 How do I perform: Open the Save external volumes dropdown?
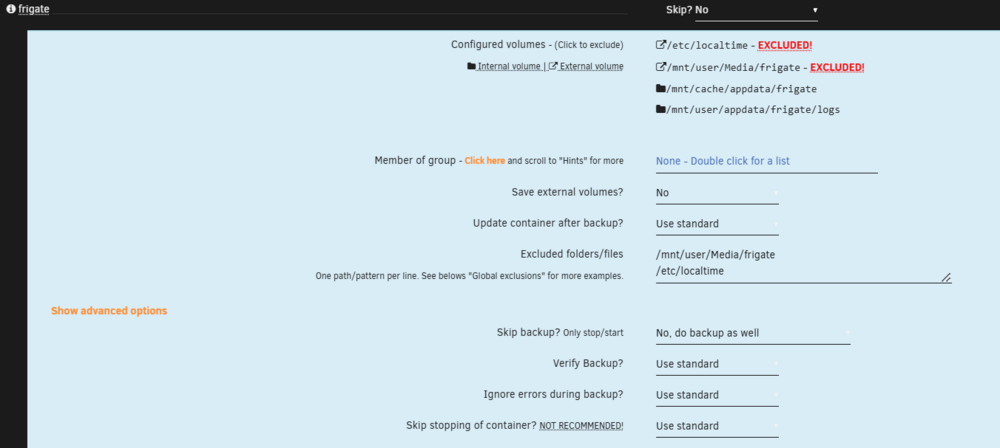[717, 193]
